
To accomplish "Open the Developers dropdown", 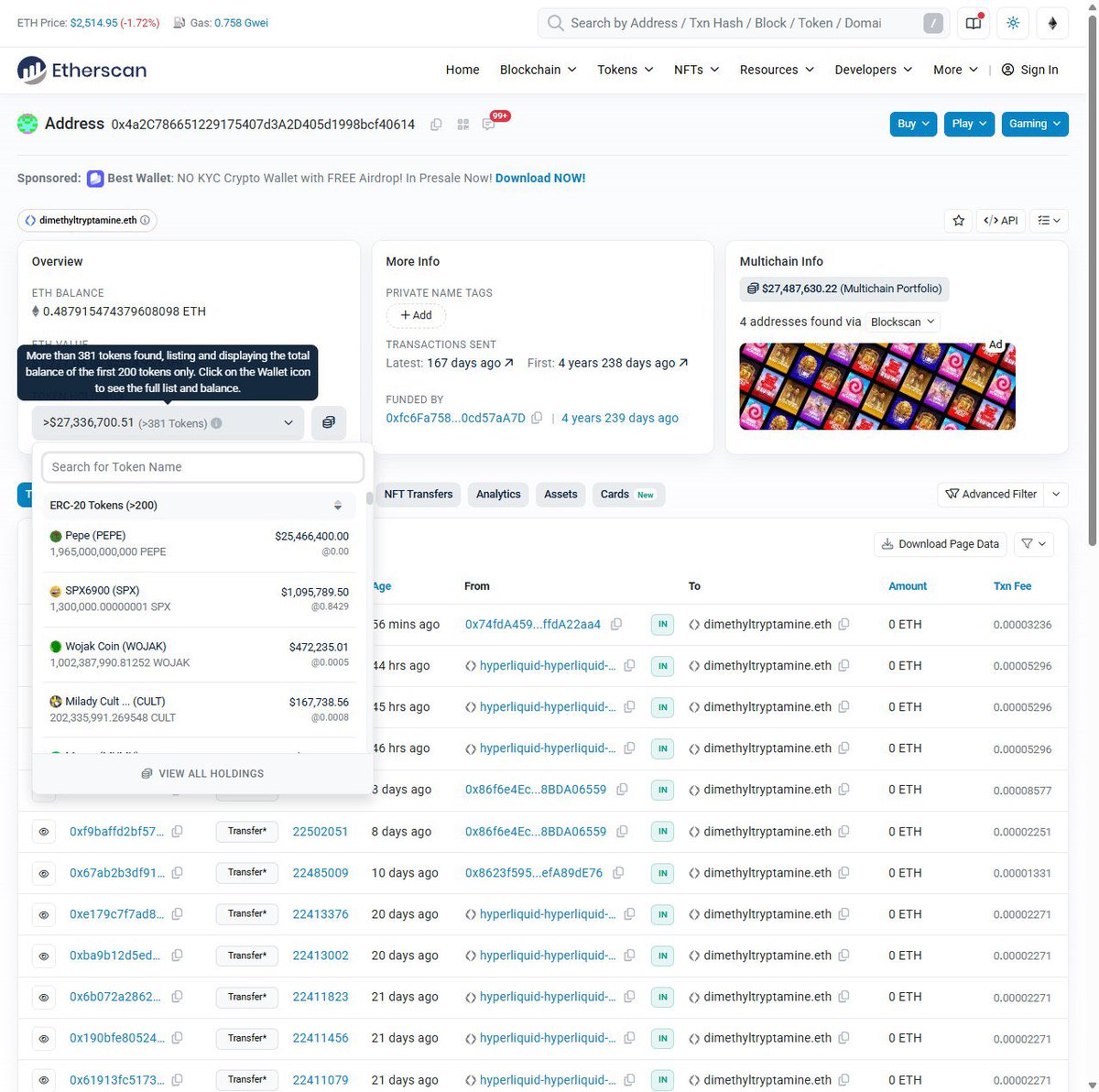I will coord(874,70).
